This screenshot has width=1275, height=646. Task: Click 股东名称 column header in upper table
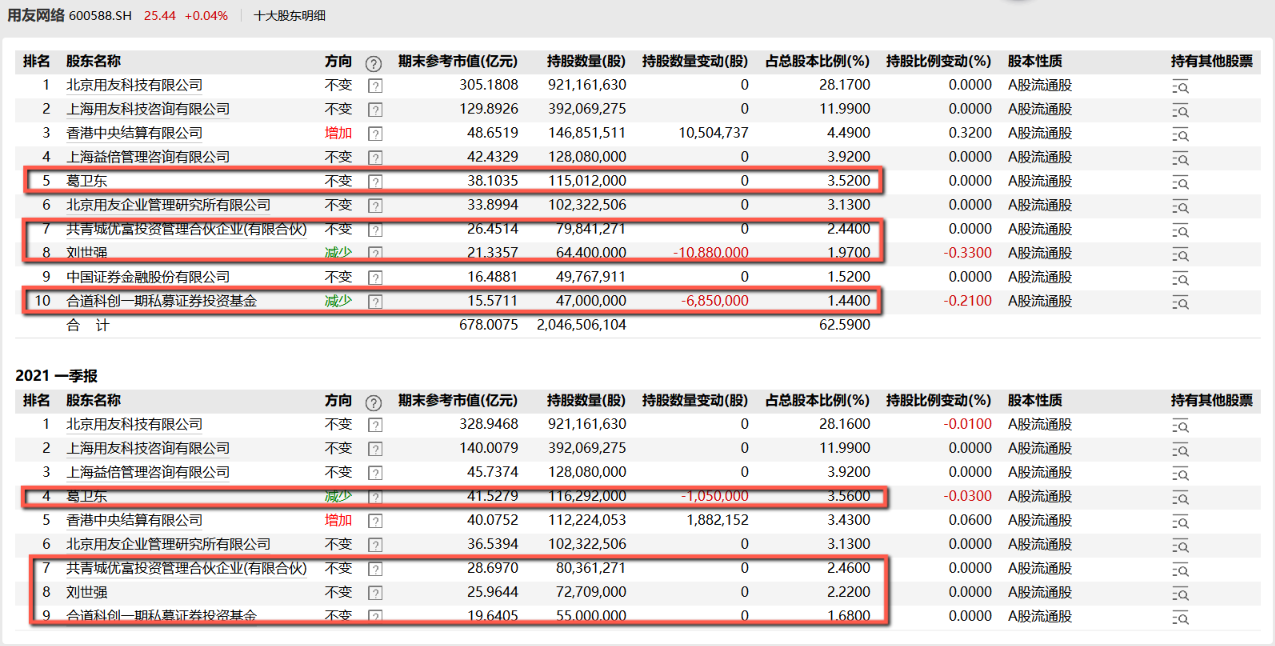tap(93, 61)
